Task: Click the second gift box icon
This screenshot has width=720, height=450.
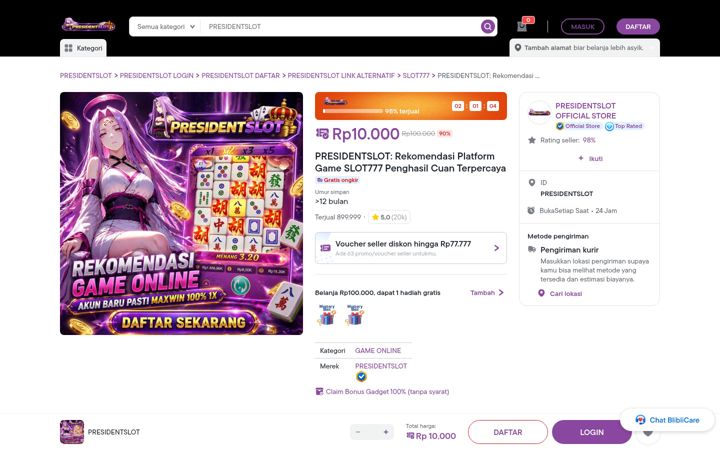Action: (355, 315)
